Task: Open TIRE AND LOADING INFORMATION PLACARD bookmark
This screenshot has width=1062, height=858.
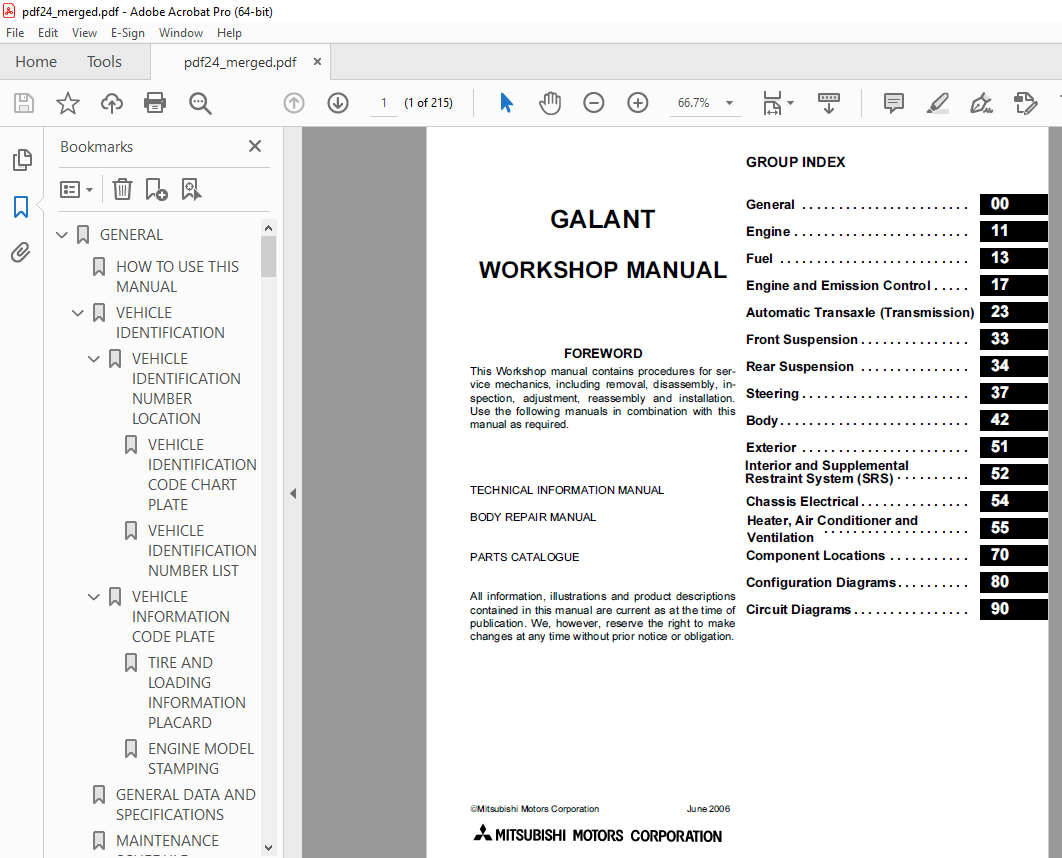Action: tap(196, 693)
